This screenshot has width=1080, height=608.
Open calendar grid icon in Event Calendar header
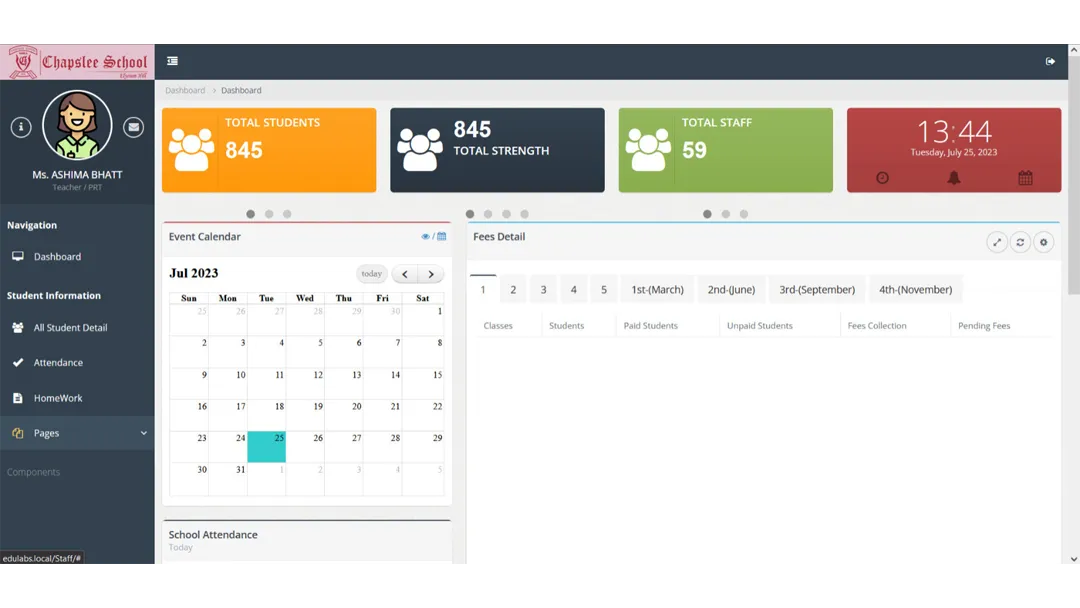442,236
